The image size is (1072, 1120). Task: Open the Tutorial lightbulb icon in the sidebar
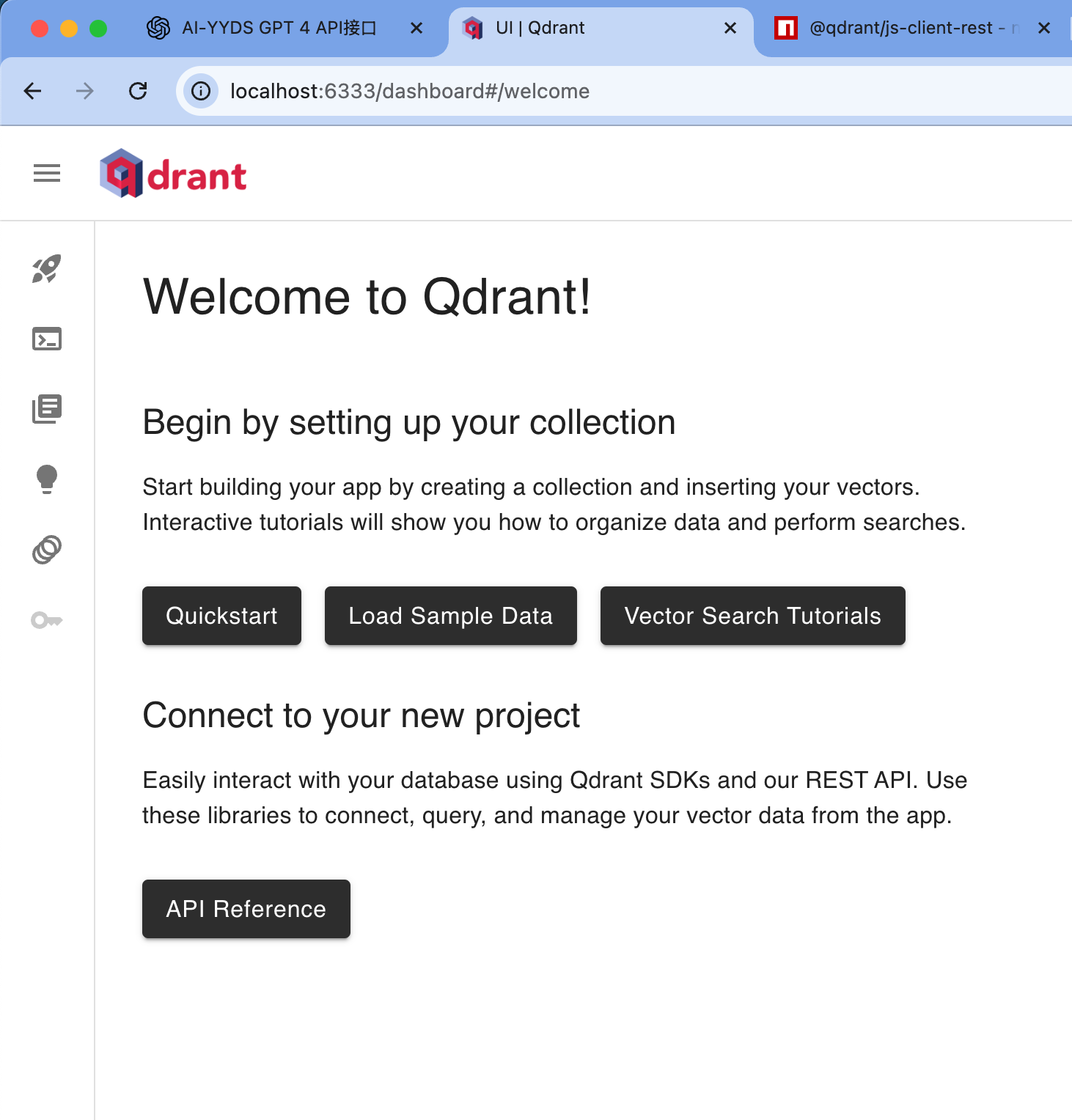[47, 479]
